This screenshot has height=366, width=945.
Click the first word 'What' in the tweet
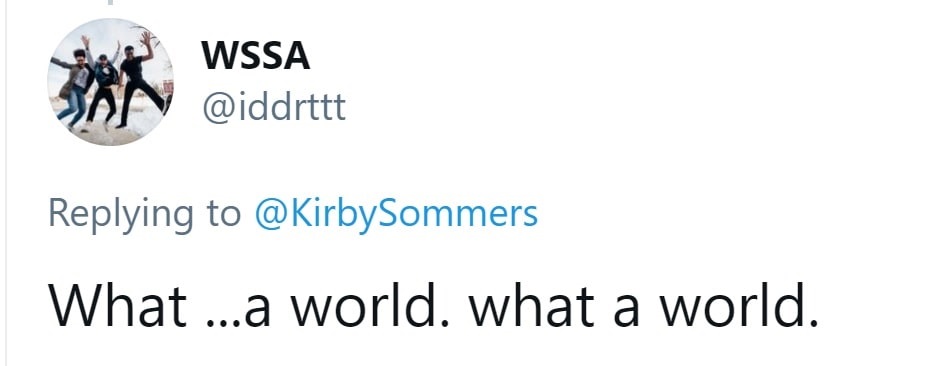click(118, 304)
